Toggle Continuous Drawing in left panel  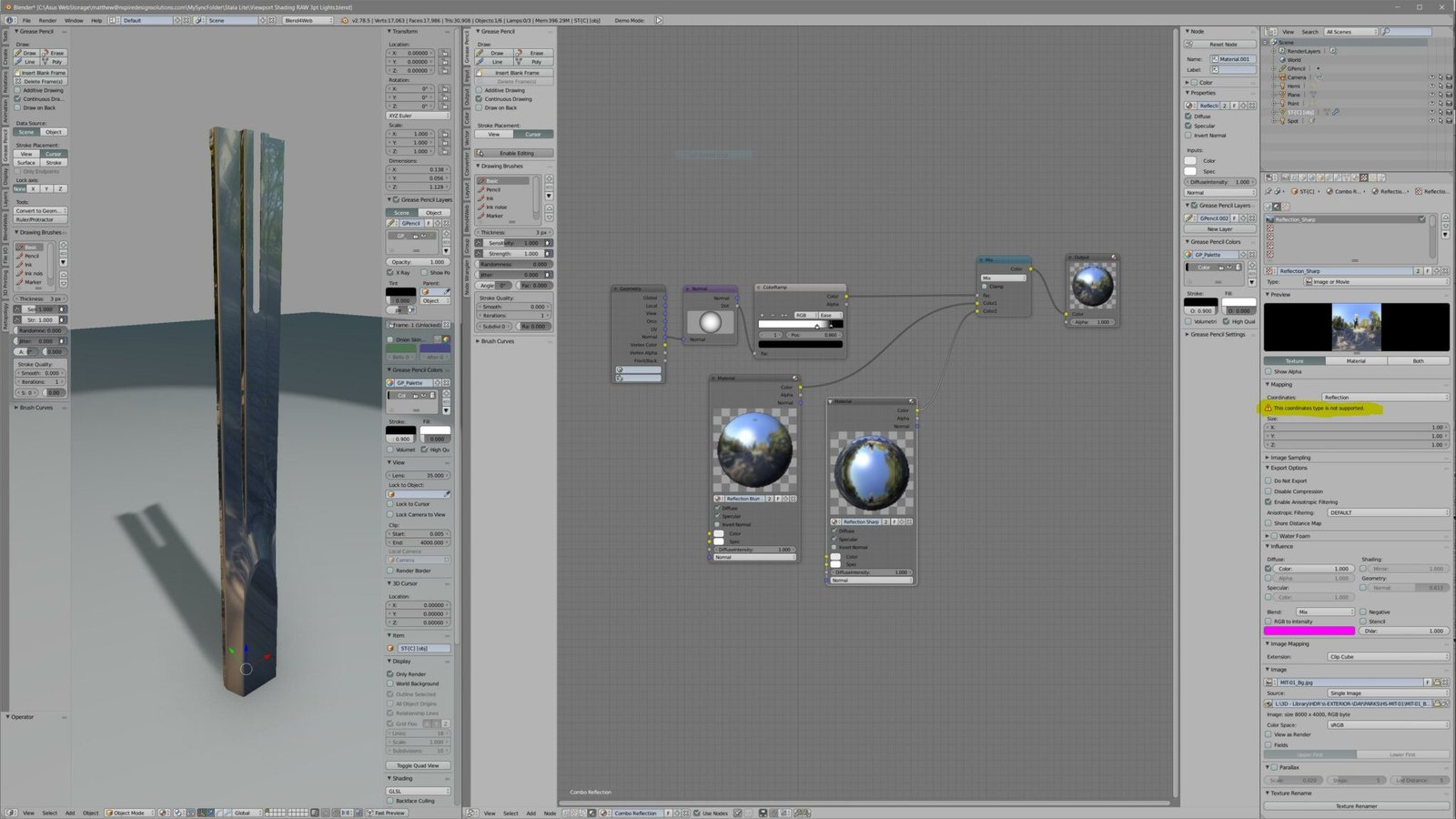(18, 99)
